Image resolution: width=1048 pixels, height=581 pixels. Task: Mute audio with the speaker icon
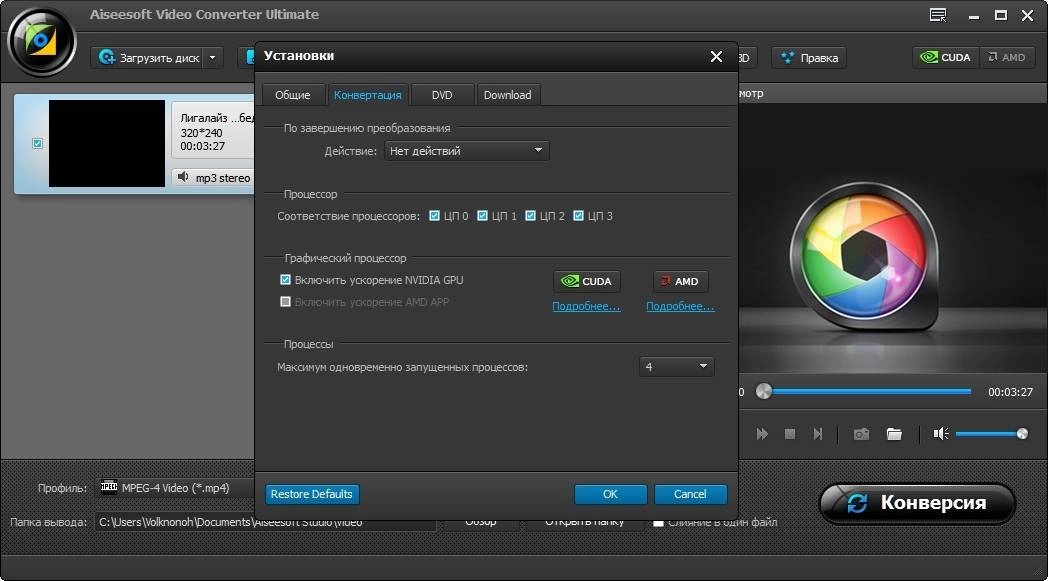941,434
